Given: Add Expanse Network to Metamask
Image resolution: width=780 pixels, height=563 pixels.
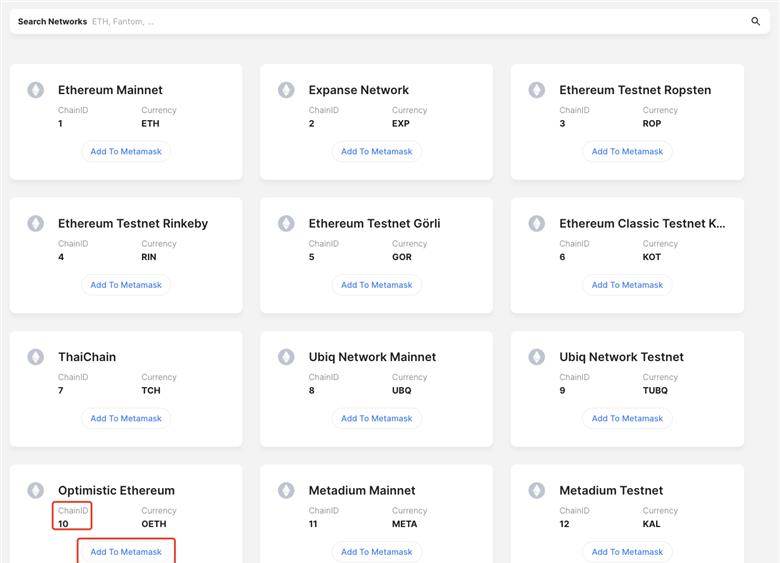Looking at the screenshot, I should tap(377, 151).
